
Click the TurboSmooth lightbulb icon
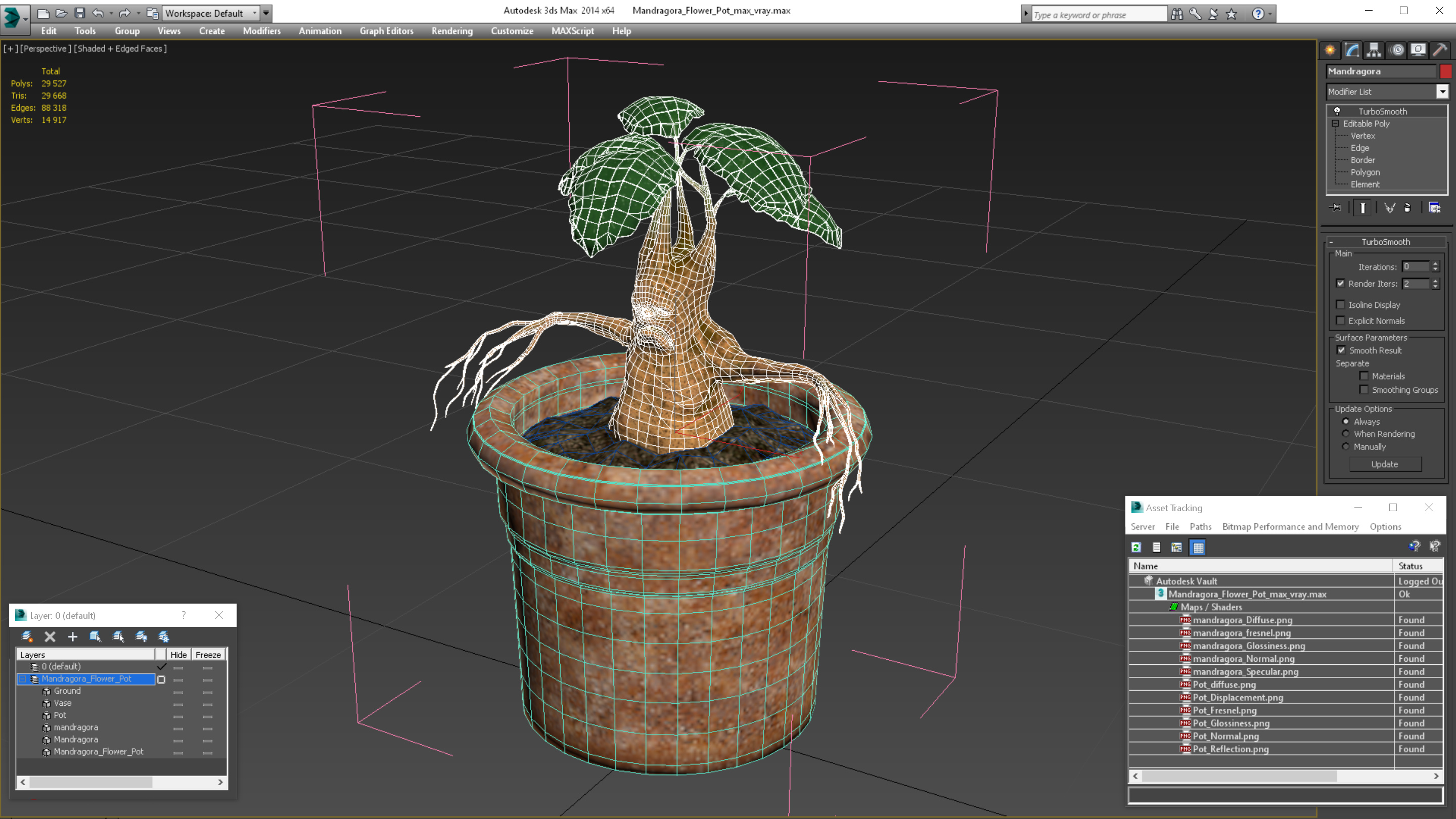(x=1337, y=111)
